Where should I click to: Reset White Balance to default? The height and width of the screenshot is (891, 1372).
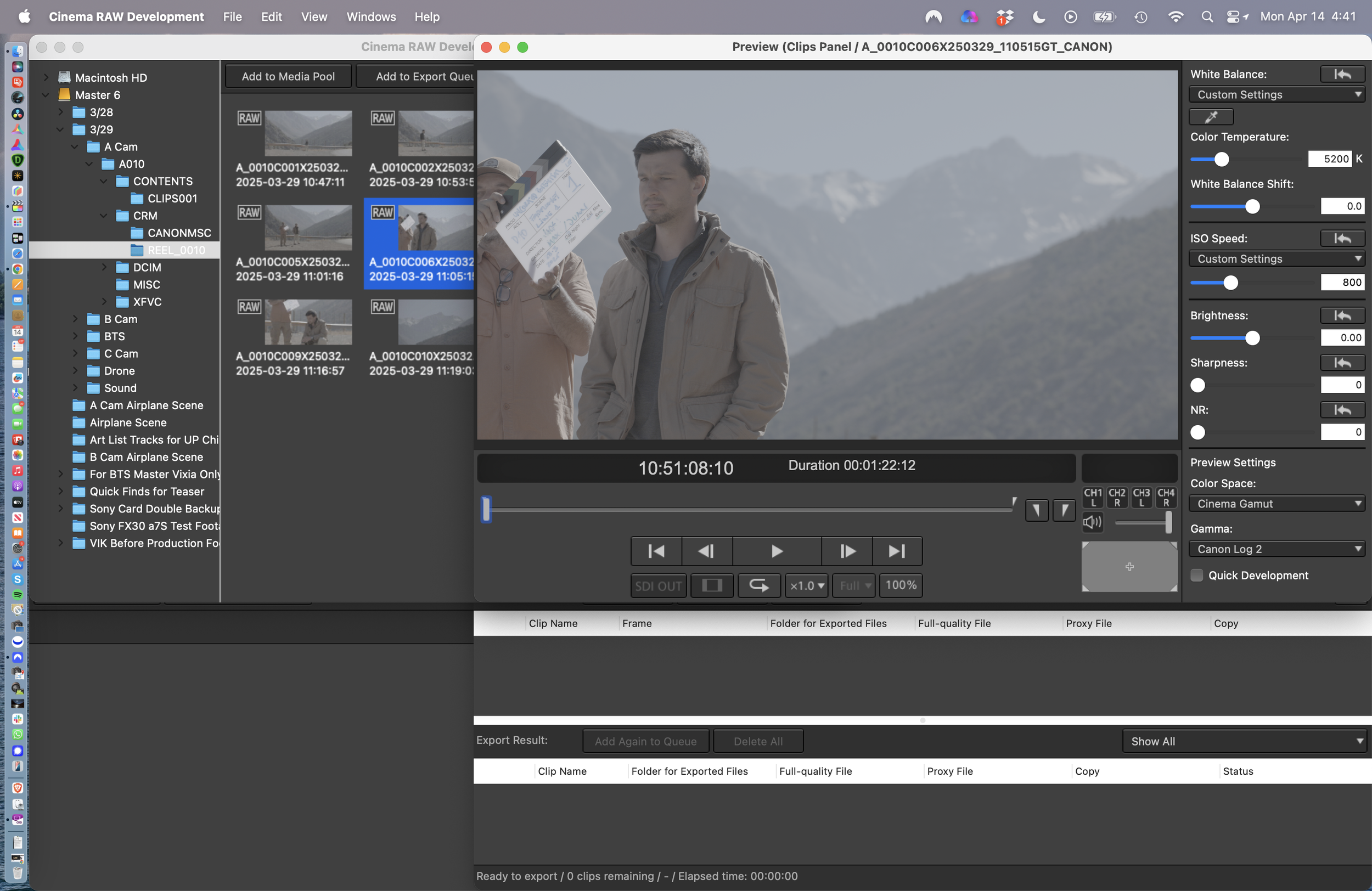click(1342, 75)
